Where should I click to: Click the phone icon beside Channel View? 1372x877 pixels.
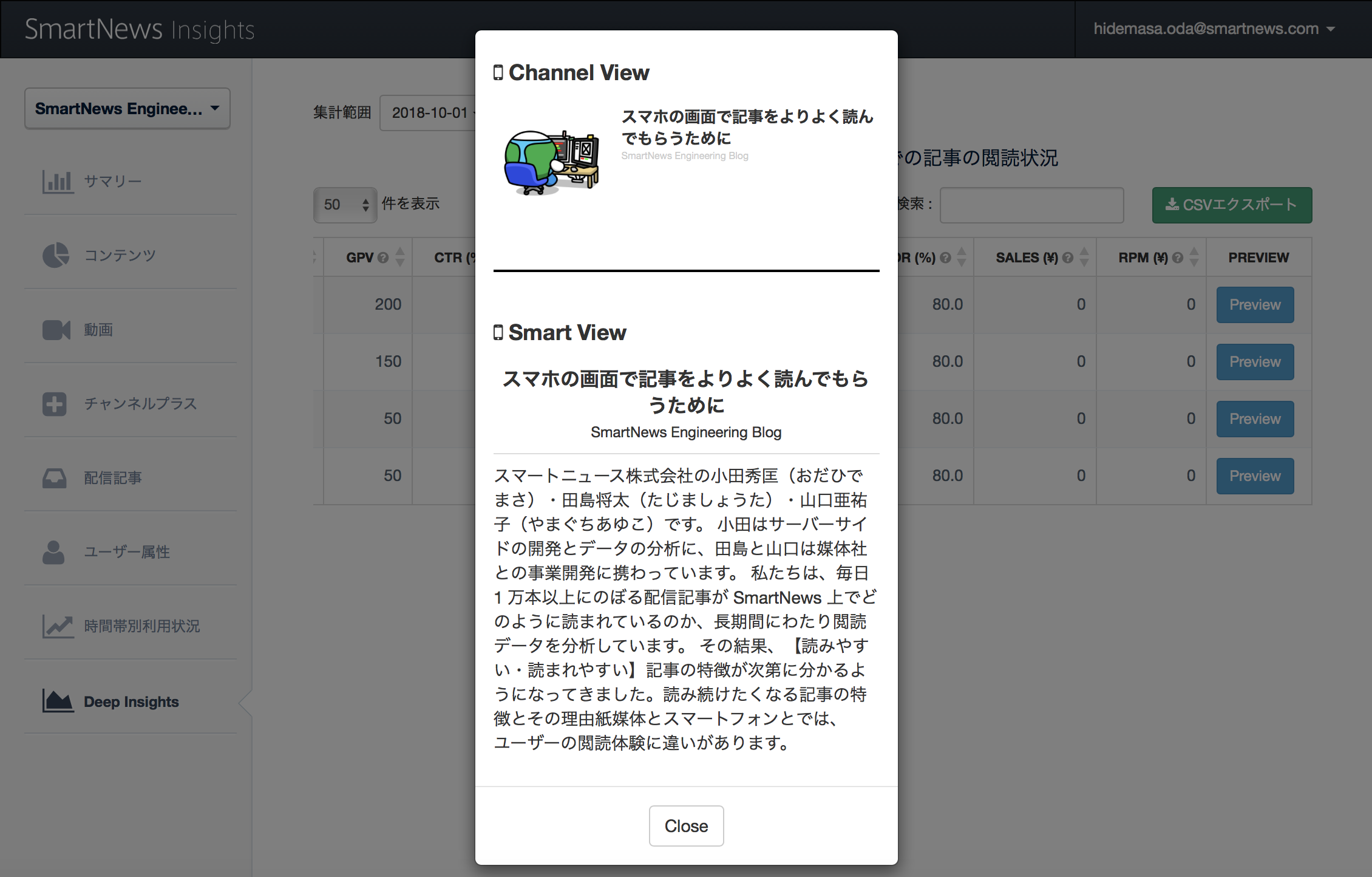pyautogui.click(x=498, y=73)
